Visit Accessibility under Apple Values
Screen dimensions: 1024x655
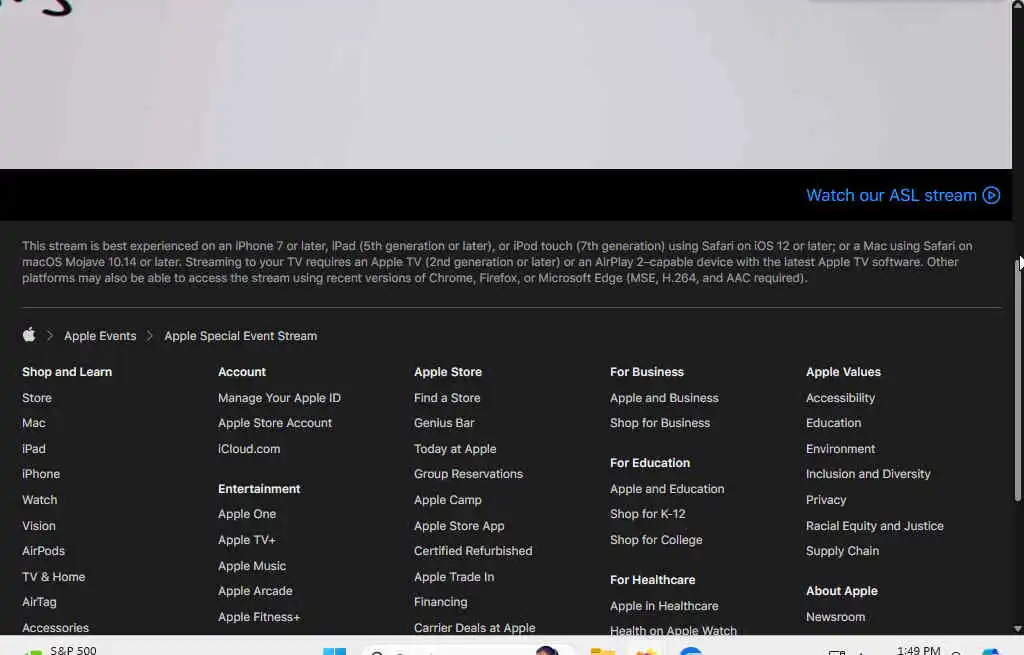840,398
